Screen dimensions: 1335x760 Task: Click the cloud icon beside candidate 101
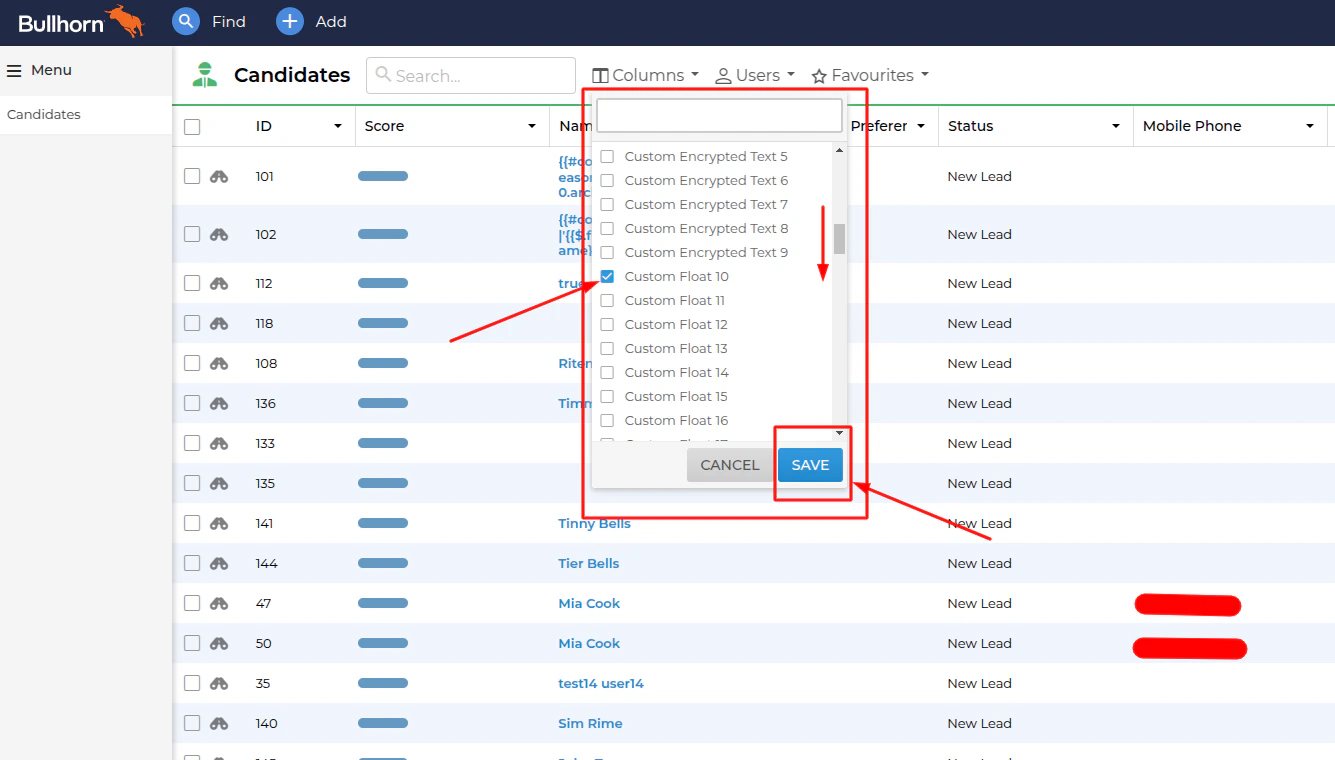tap(221, 176)
